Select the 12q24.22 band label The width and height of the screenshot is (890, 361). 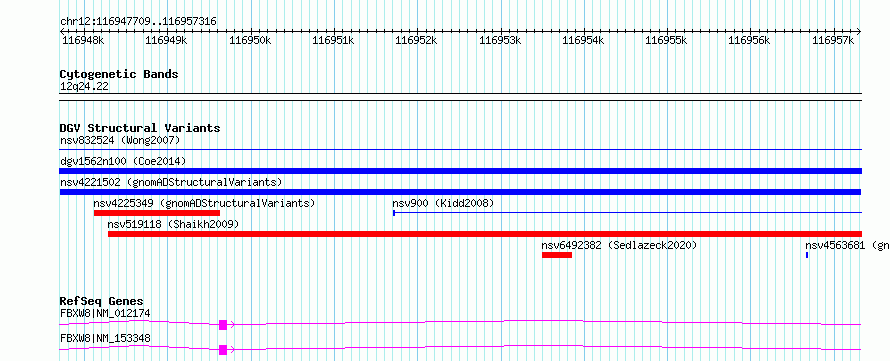click(x=84, y=87)
